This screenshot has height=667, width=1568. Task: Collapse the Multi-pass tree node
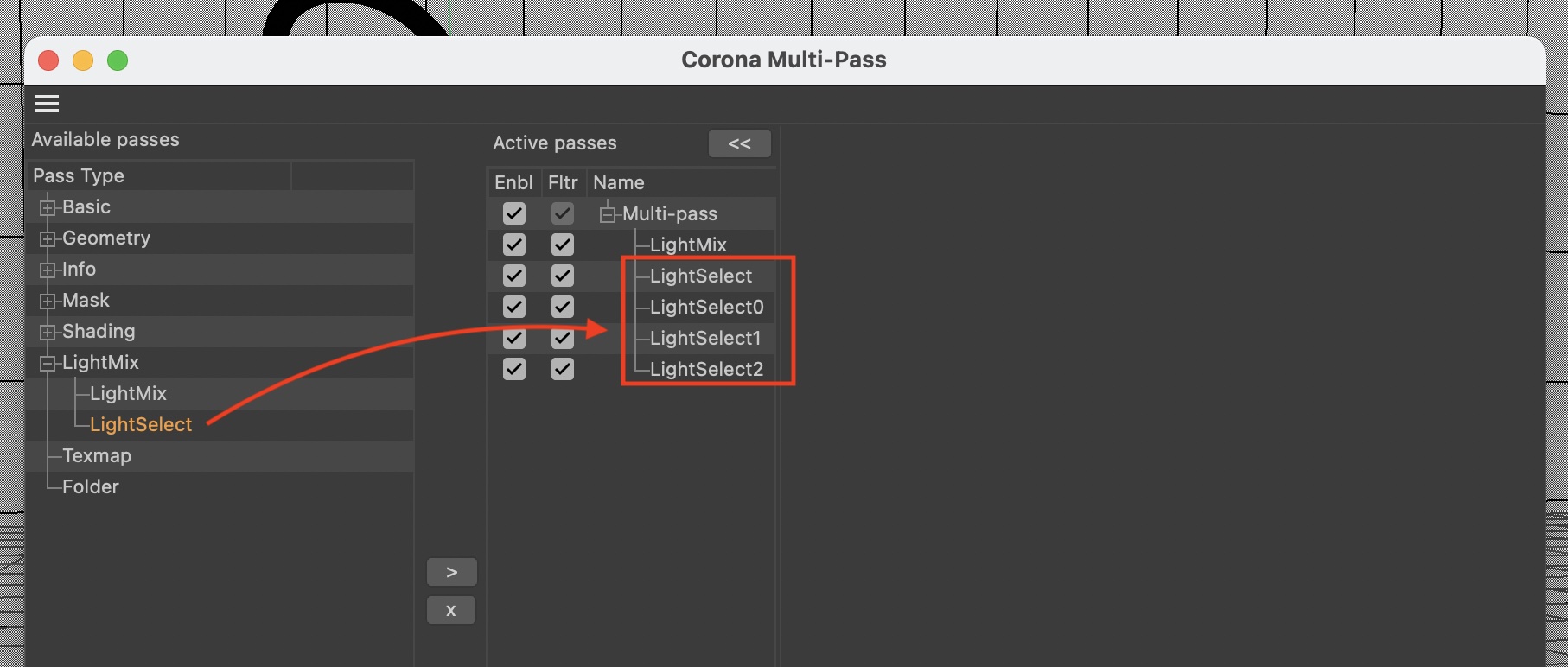coord(608,214)
